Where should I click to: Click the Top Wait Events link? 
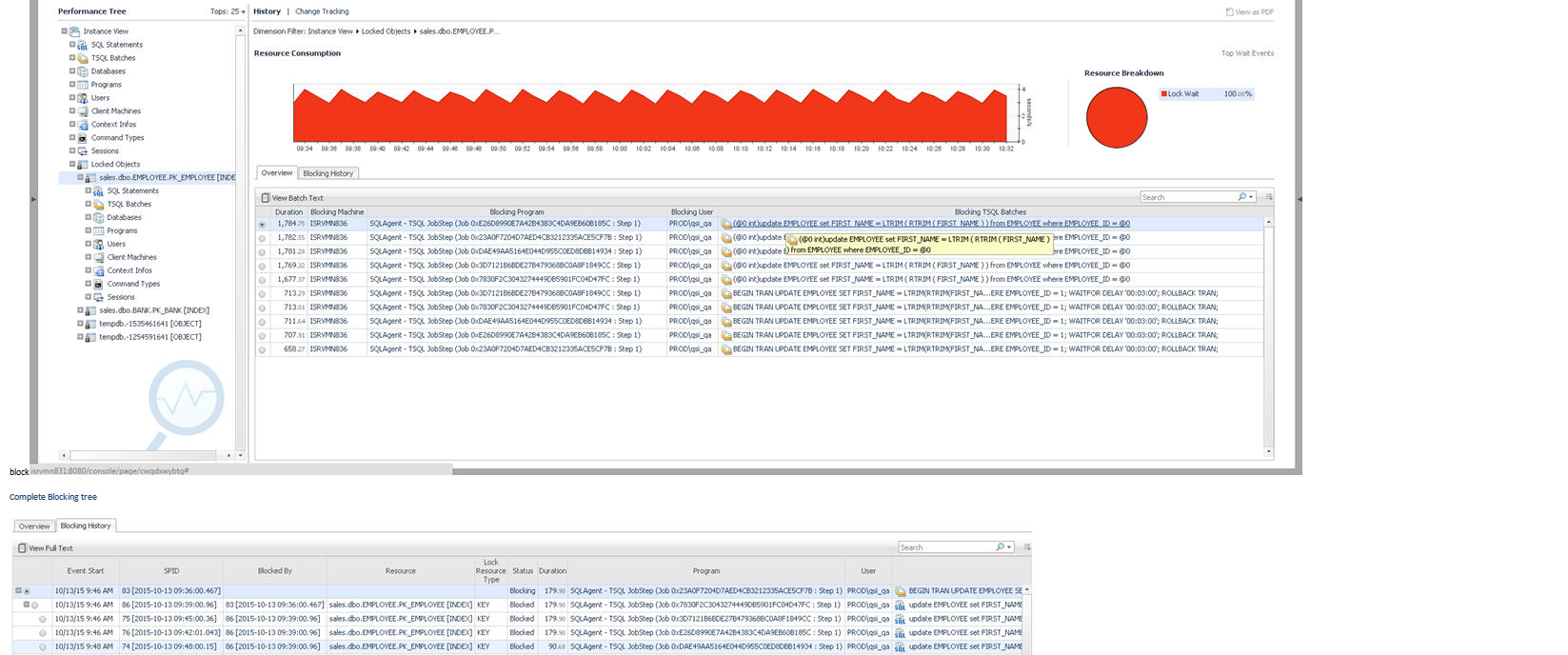tap(1247, 53)
